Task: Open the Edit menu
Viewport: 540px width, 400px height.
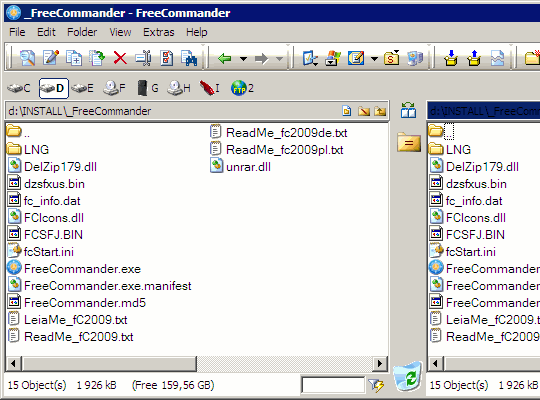Action: tap(46, 32)
